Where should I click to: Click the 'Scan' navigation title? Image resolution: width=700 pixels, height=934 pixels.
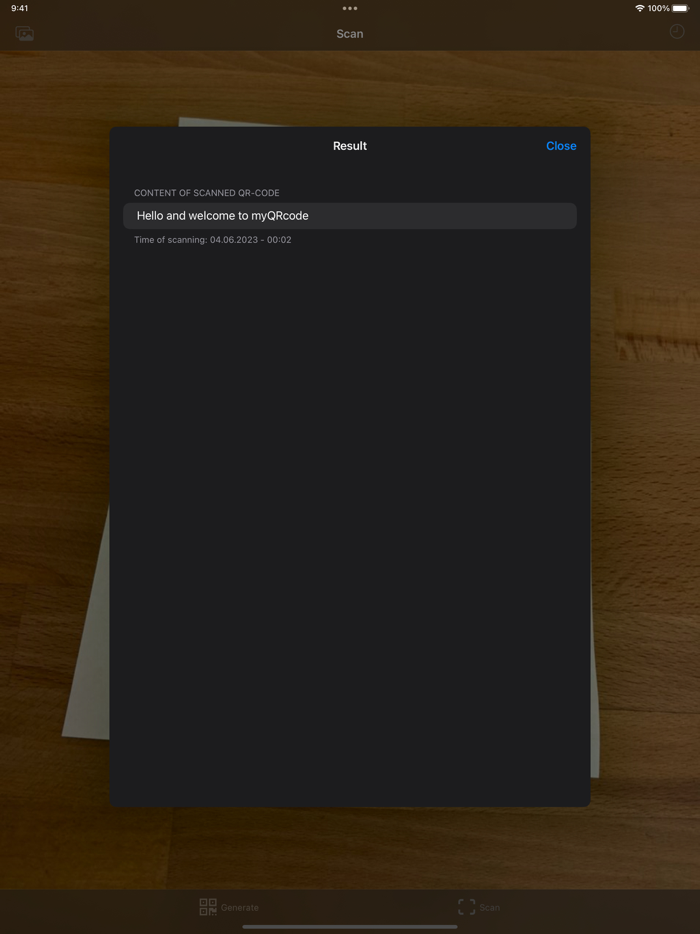350,34
